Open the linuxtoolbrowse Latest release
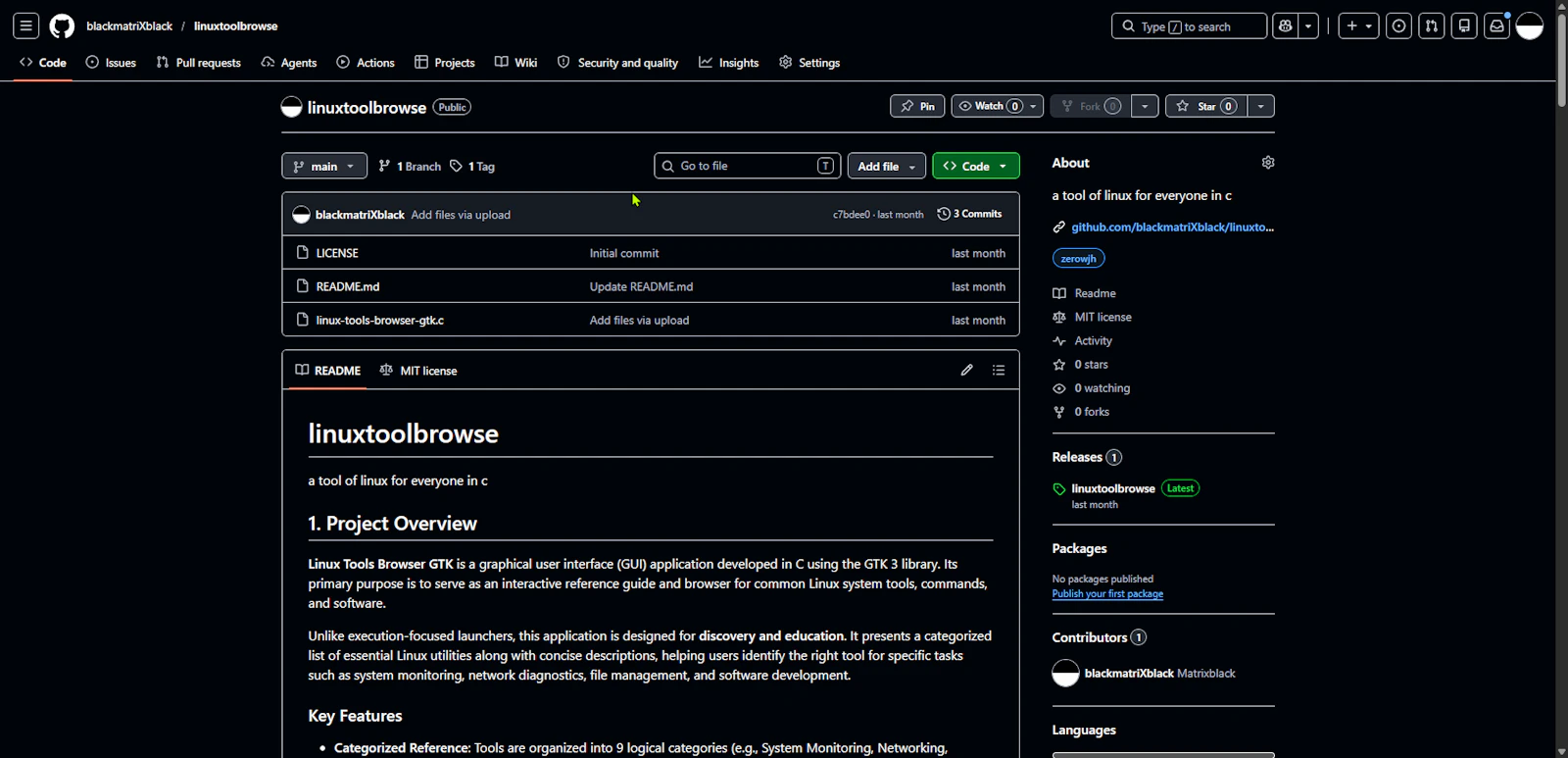This screenshot has width=1568, height=758. (1126, 488)
